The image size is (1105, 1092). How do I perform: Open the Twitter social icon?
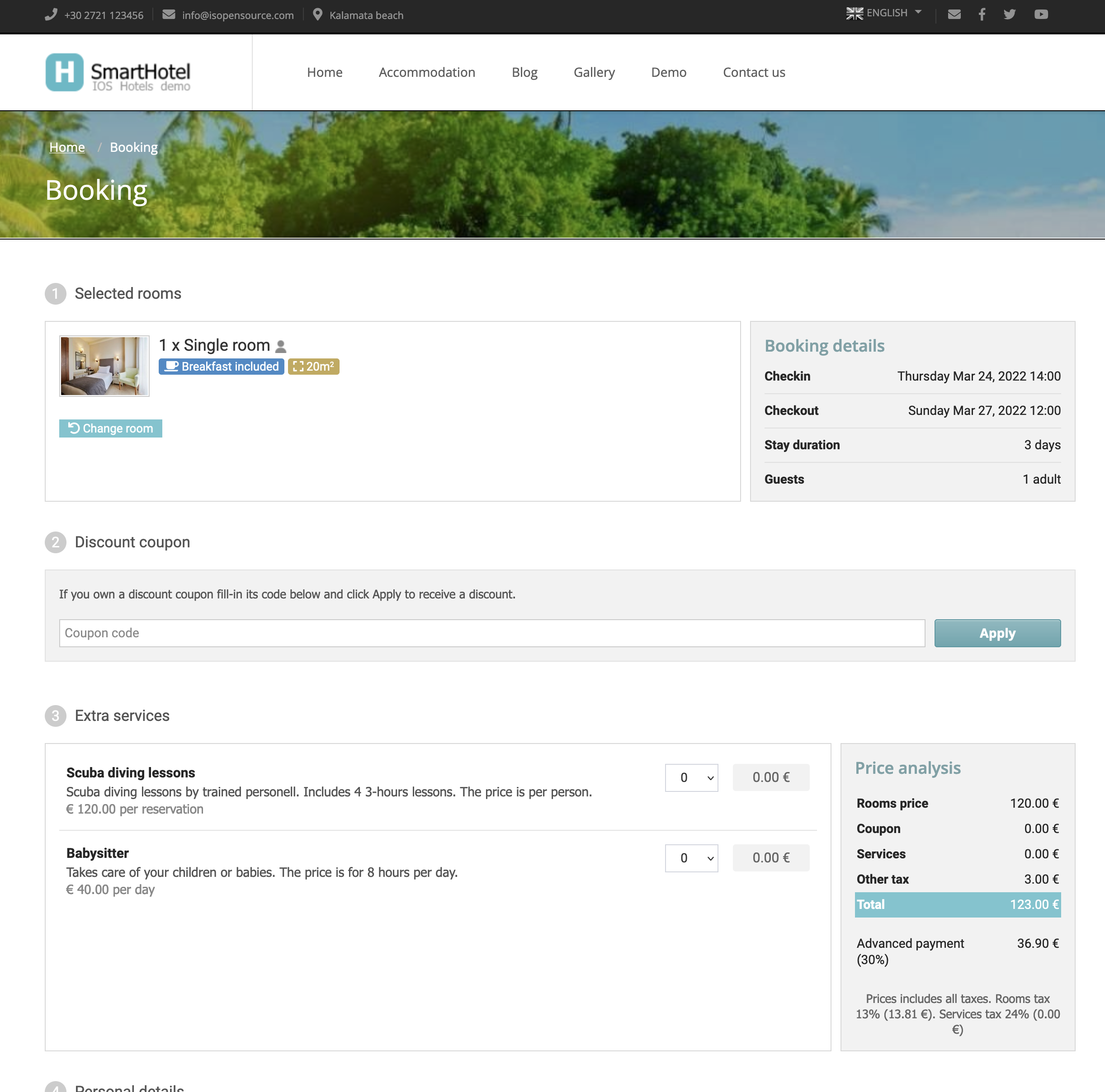click(x=1010, y=14)
